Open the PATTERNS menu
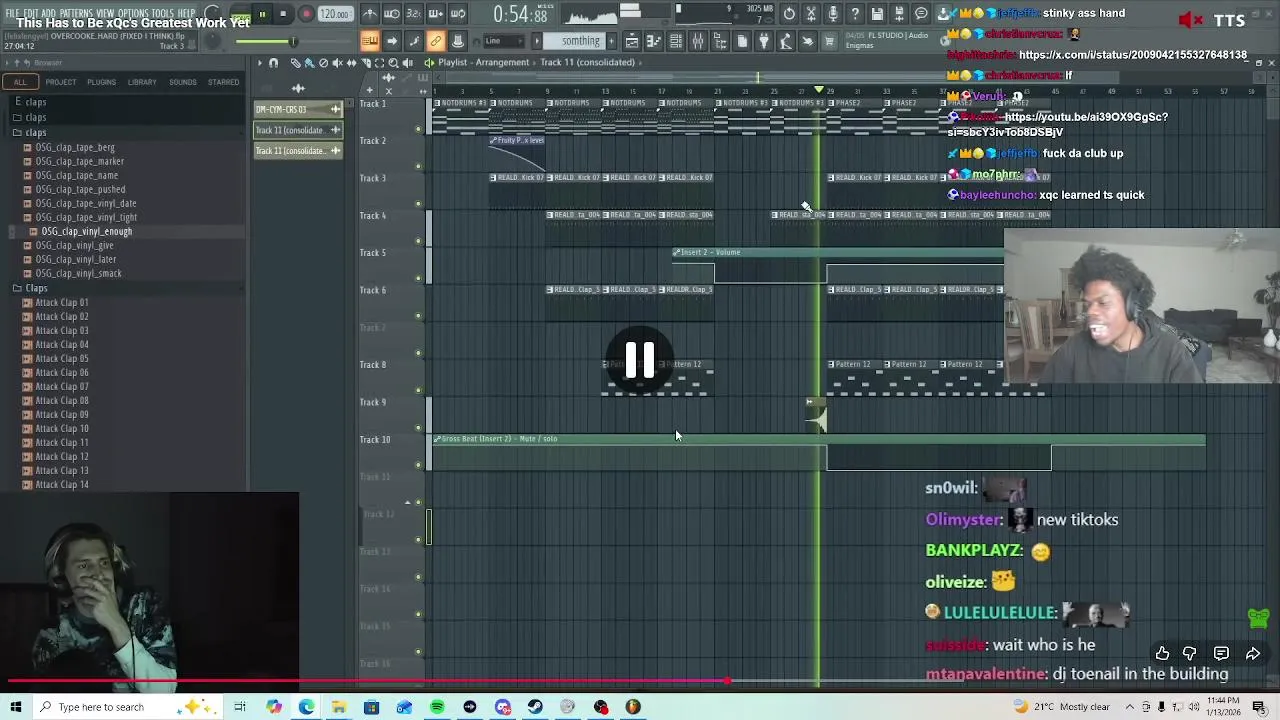The width and height of the screenshot is (1280, 720). [x=76, y=14]
